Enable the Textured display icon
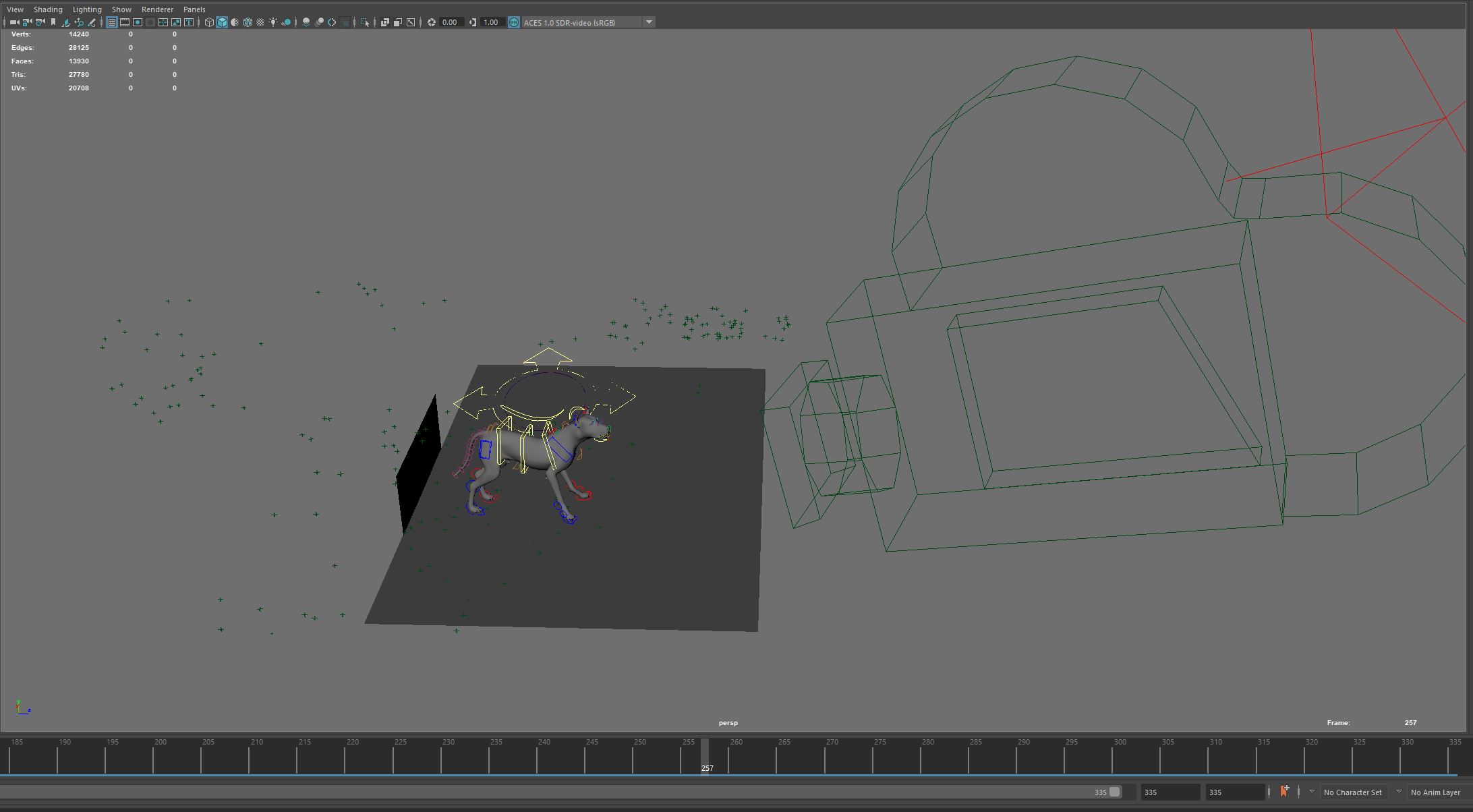This screenshot has height=812, width=1473. pos(260,22)
